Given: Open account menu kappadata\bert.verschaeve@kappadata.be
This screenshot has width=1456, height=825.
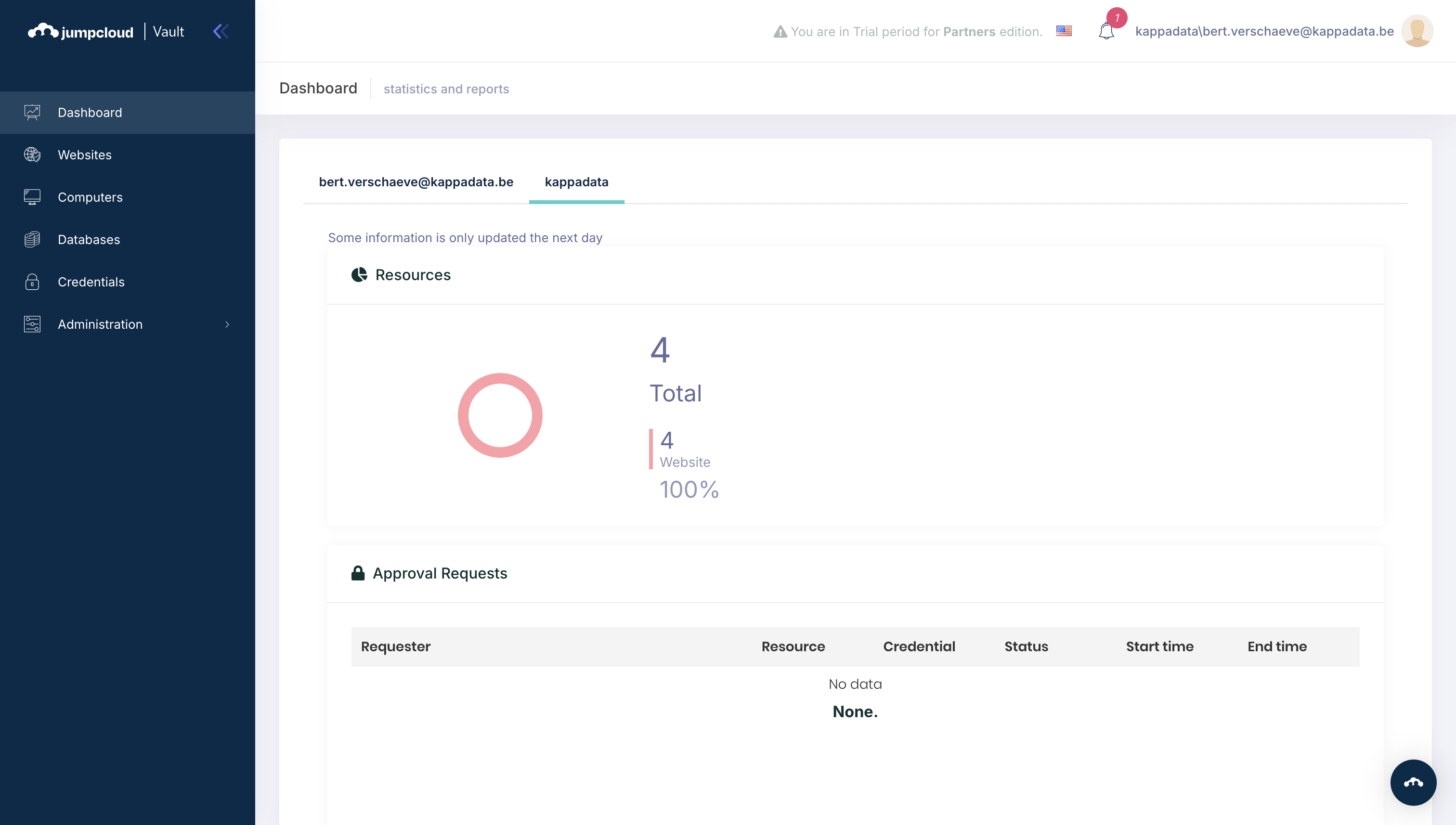Looking at the screenshot, I should tap(1264, 31).
